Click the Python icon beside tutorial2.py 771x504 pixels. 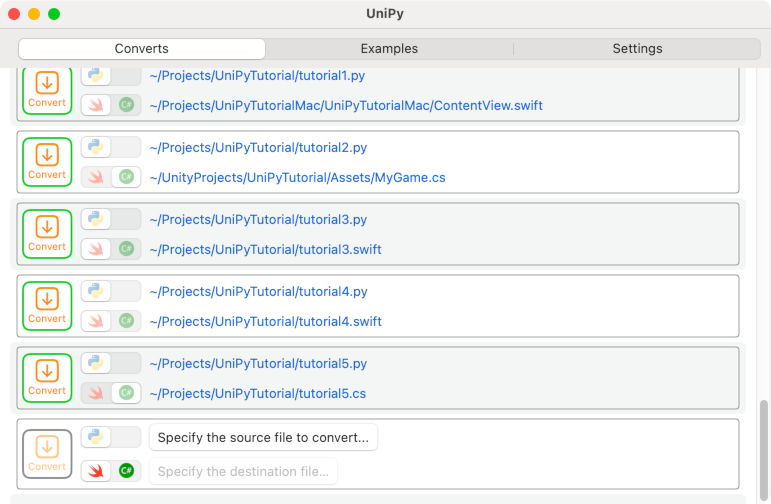(x=96, y=147)
